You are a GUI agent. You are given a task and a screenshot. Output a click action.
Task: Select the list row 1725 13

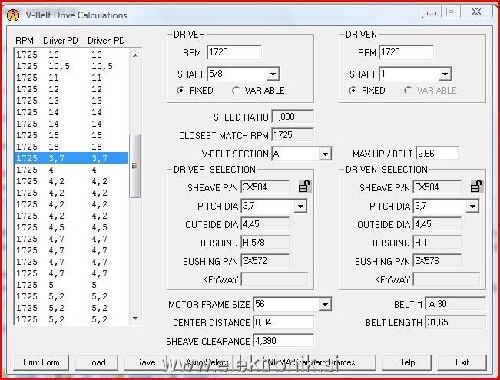[x=71, y=101]
